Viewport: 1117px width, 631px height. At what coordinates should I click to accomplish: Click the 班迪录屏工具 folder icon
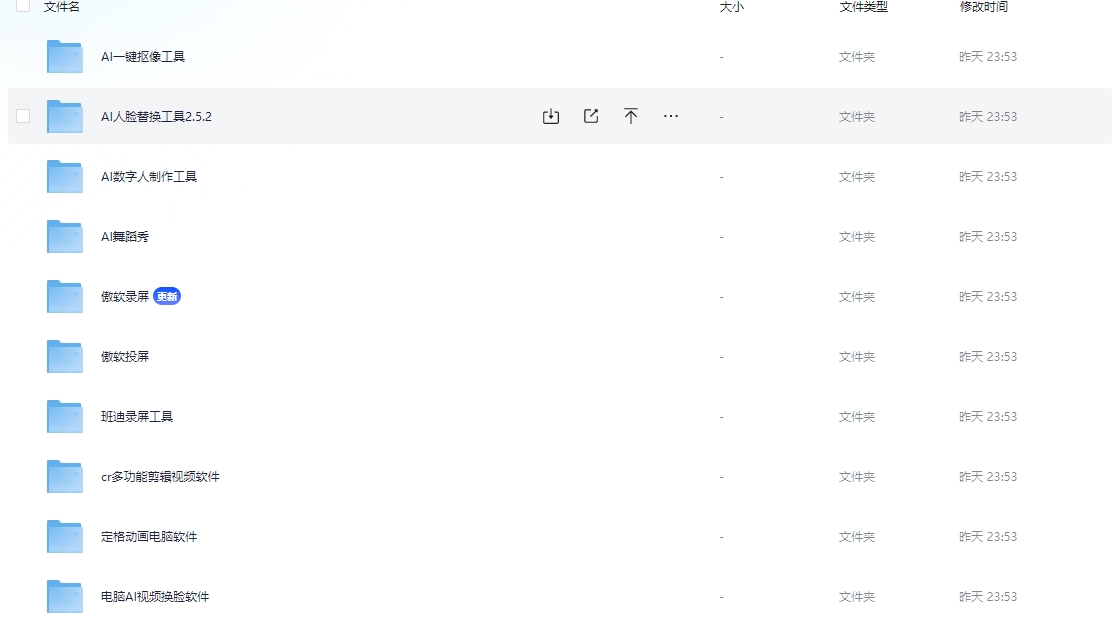tap(65, 417)
